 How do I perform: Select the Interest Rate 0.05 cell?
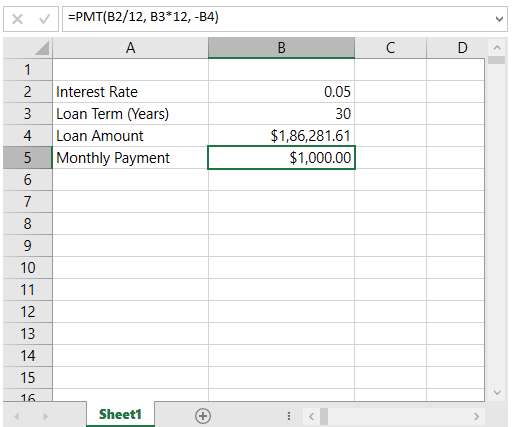click(281, 92)
